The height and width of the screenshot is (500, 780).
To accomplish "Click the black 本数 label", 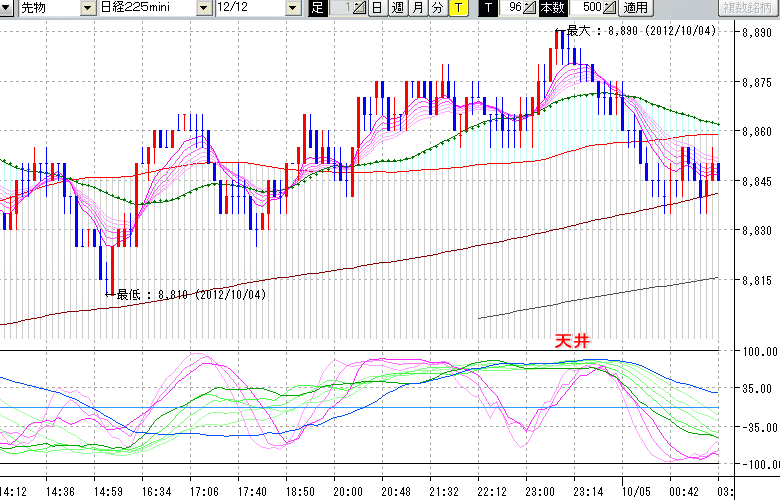I will pyautogui.click(x=551, y=8).
